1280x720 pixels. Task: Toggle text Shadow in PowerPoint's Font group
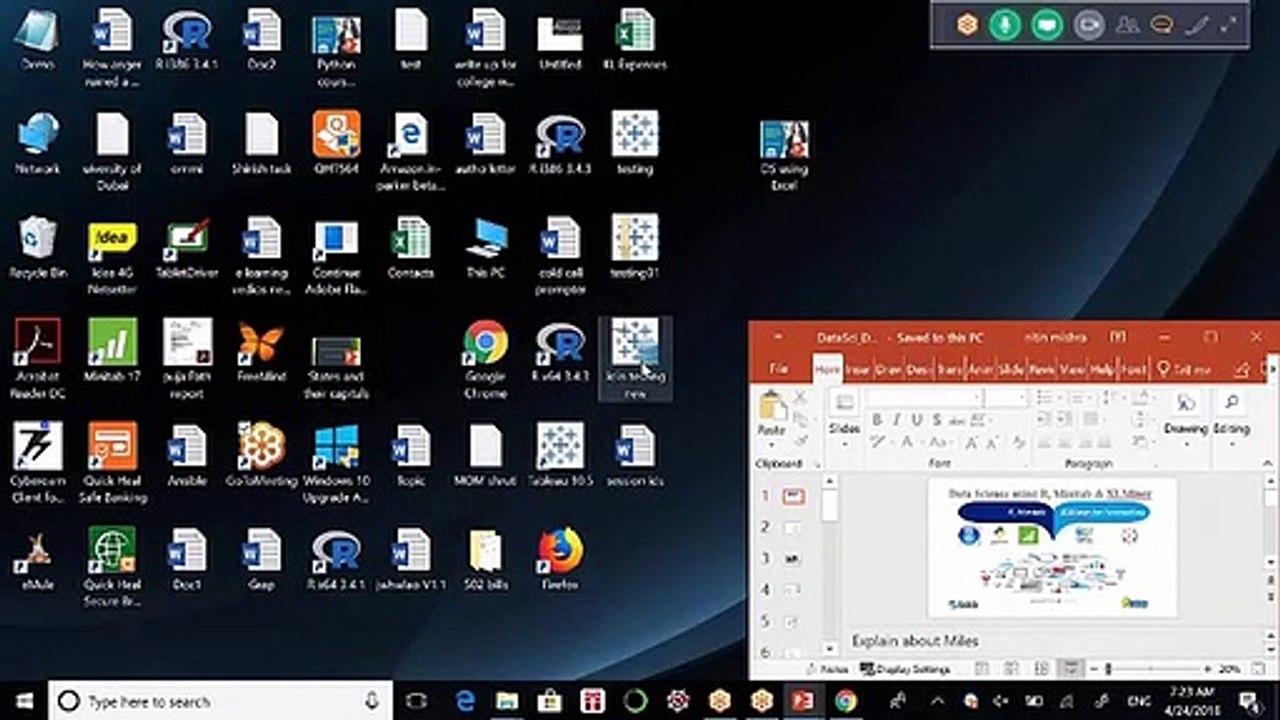[935, 420]
